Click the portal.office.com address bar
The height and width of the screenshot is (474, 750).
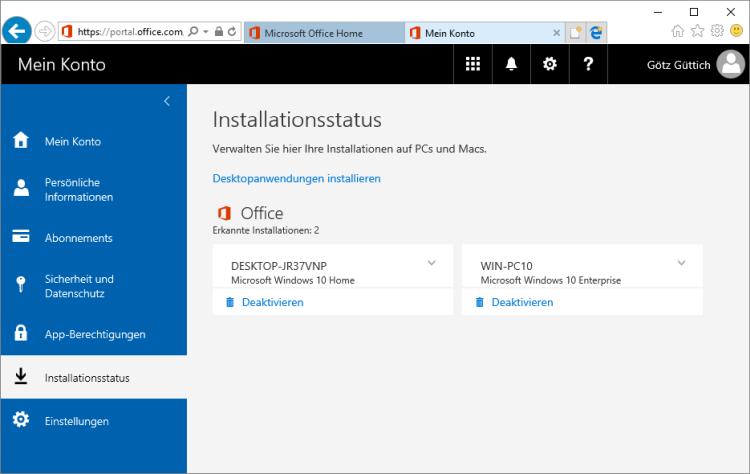[x=130, y=32]
